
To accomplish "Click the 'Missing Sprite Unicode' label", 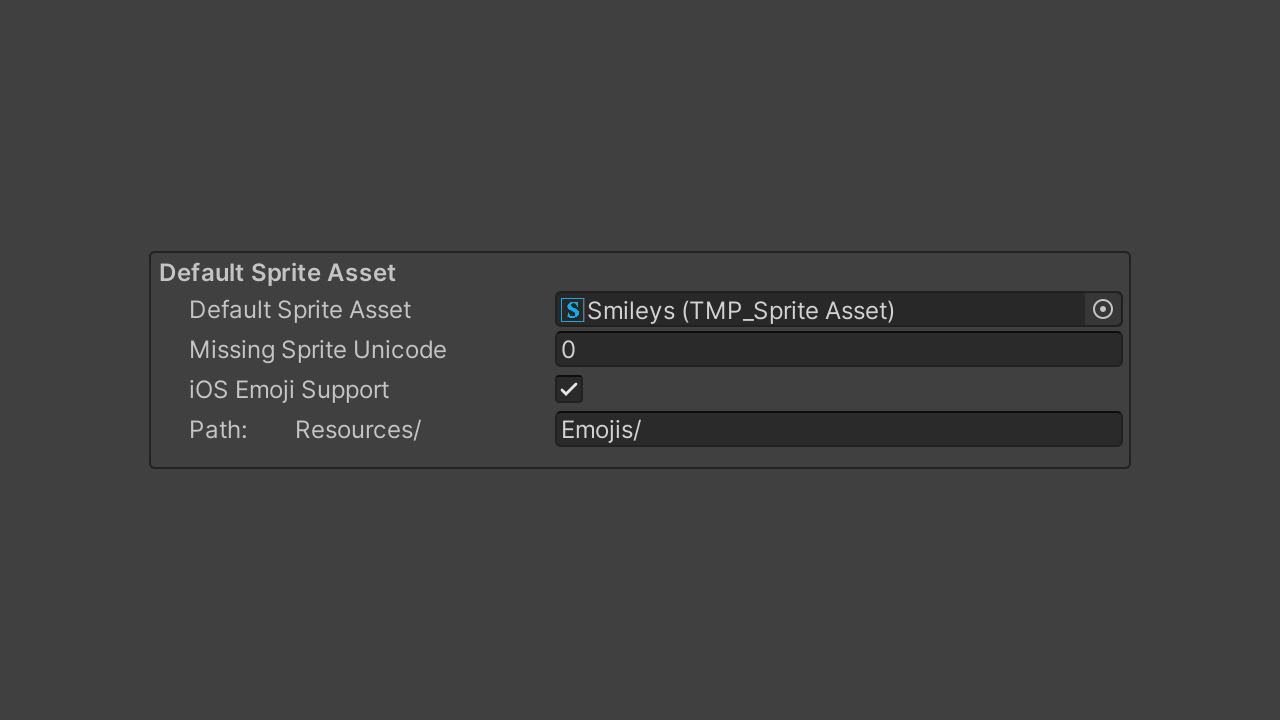I will coord(318,349).
